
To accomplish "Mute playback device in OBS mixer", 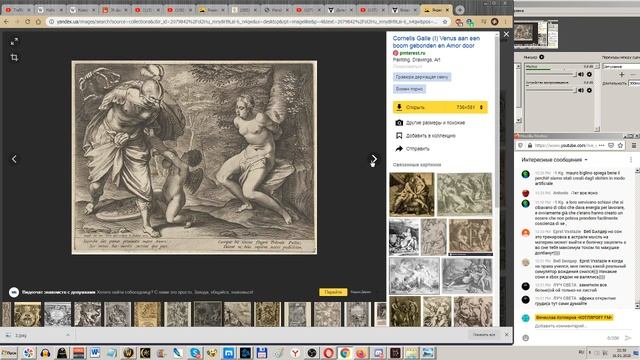I will click(581, 90).
